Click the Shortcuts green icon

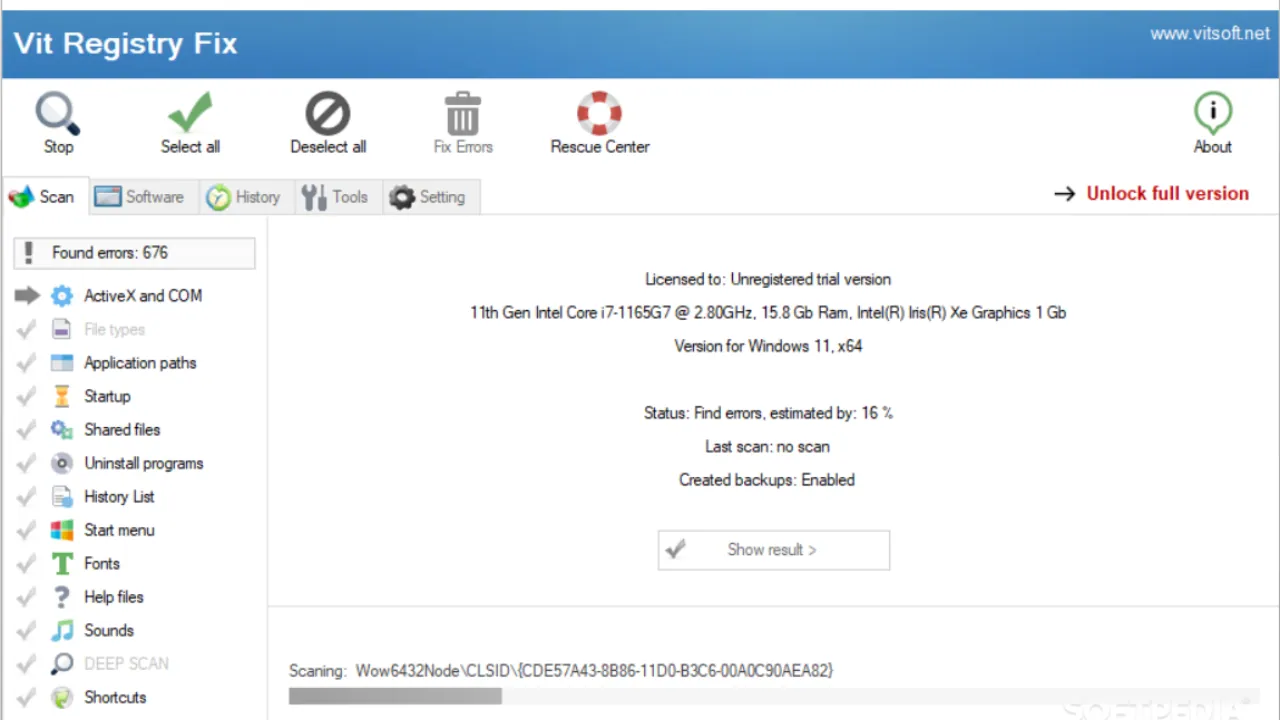click(x=62, y=698)
